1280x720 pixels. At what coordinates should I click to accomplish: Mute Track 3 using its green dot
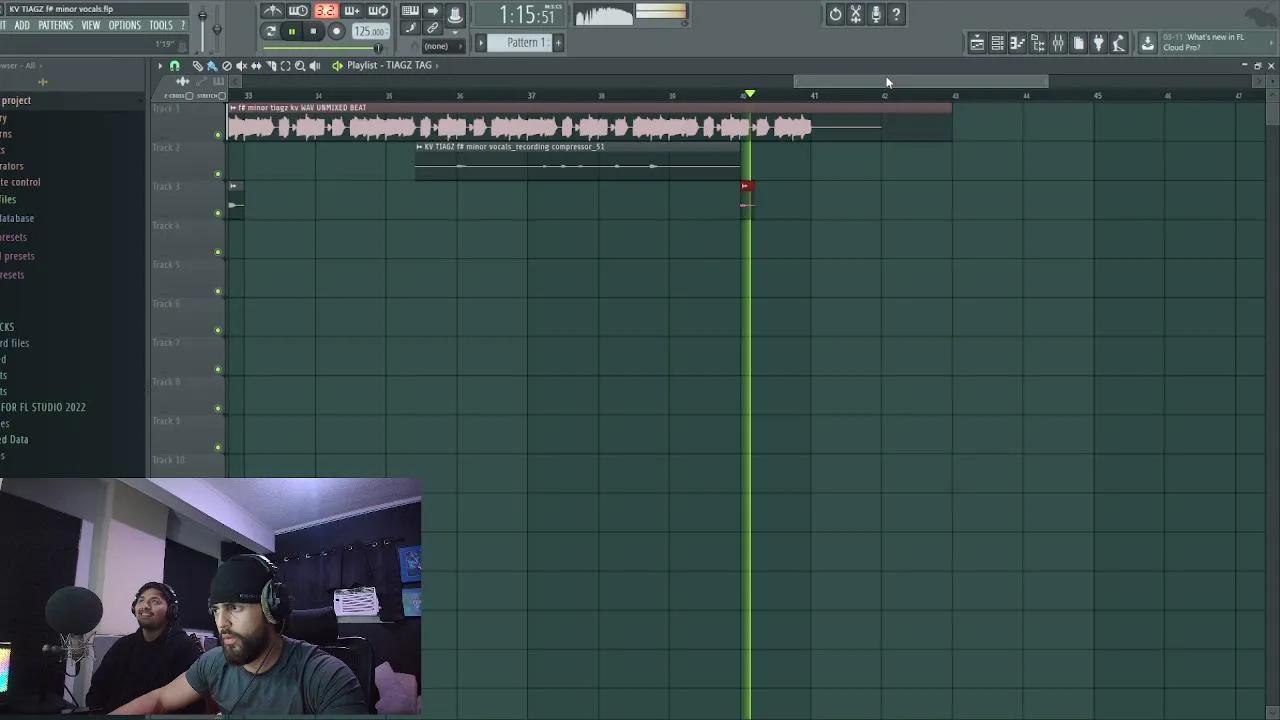218,213
